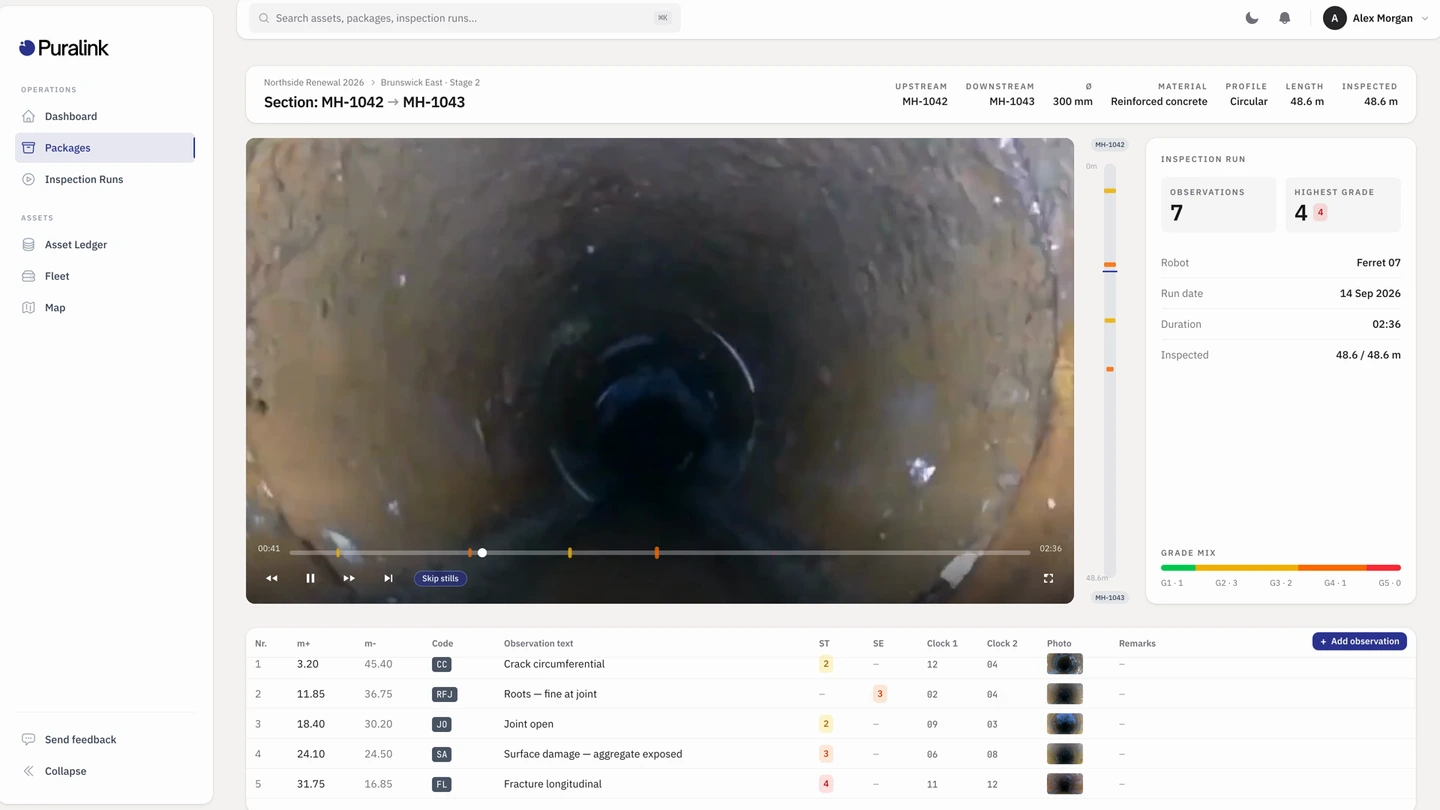Toggle Skip stills option
This screenshot has width=1440, height=810.
pos(440,578)
